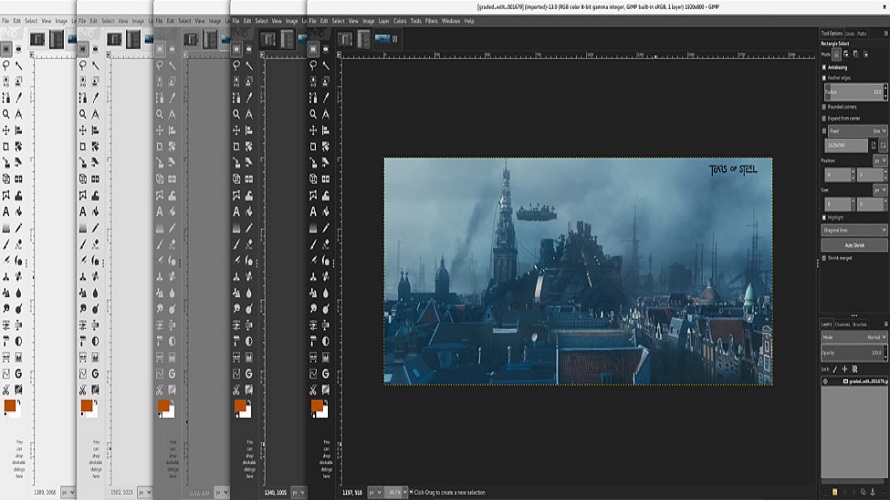
Task: Open the Filters menu in the main window
Action: [431, 20]
